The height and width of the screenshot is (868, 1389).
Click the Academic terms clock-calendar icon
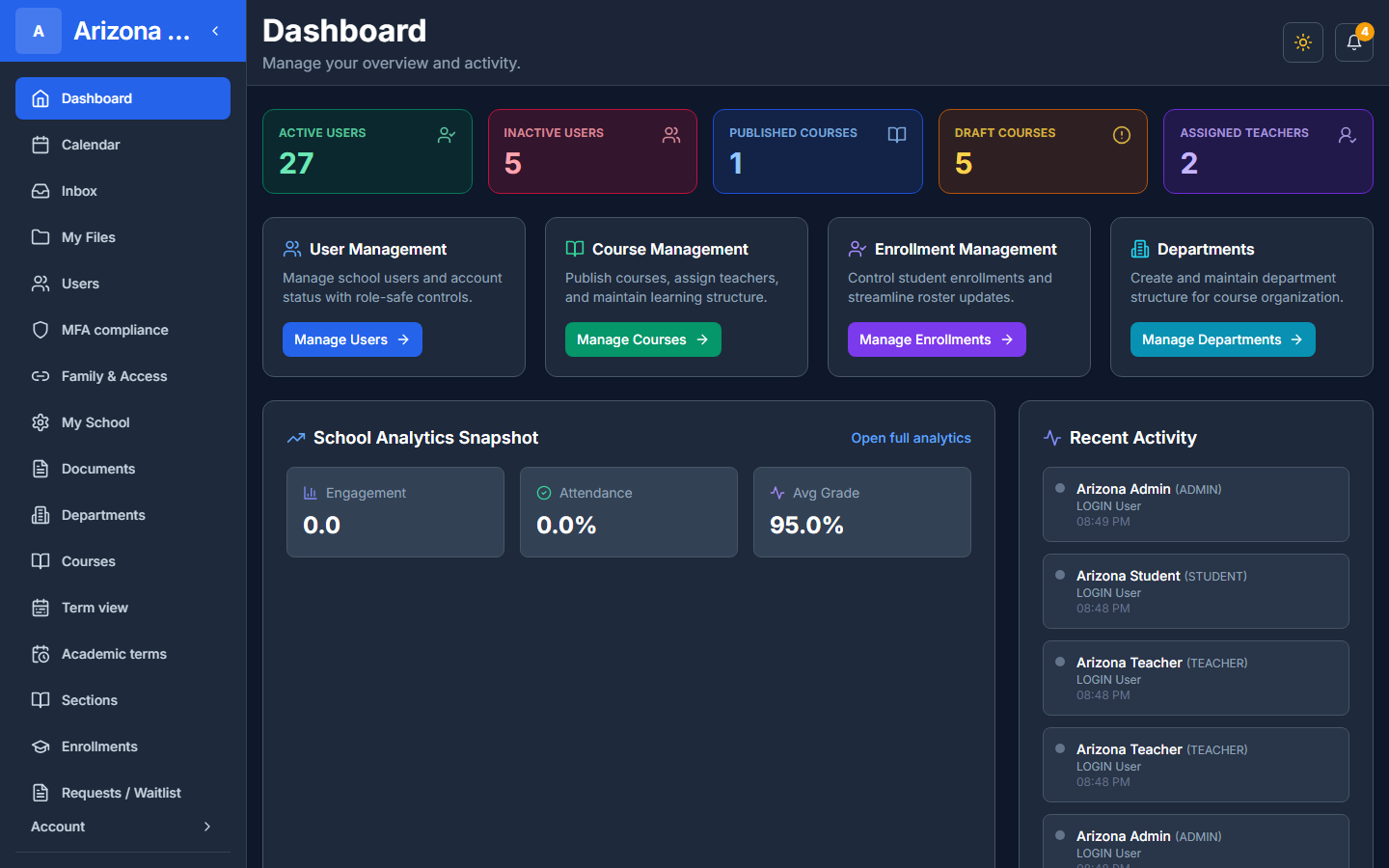[x=41, y=654]
